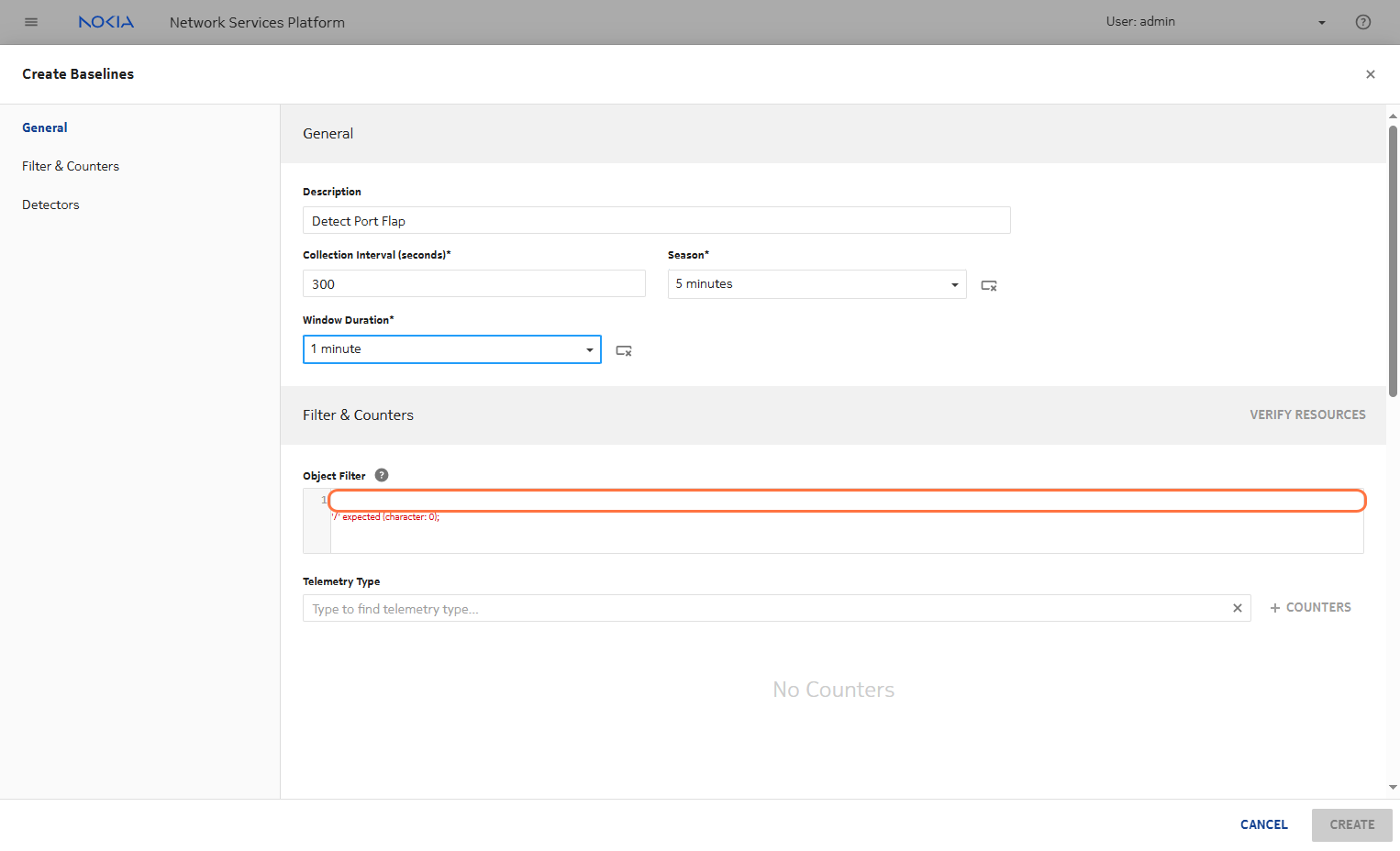Screen dimensions: 1400x851
Task: Jump to Detectors section
Action: [50, 204]
